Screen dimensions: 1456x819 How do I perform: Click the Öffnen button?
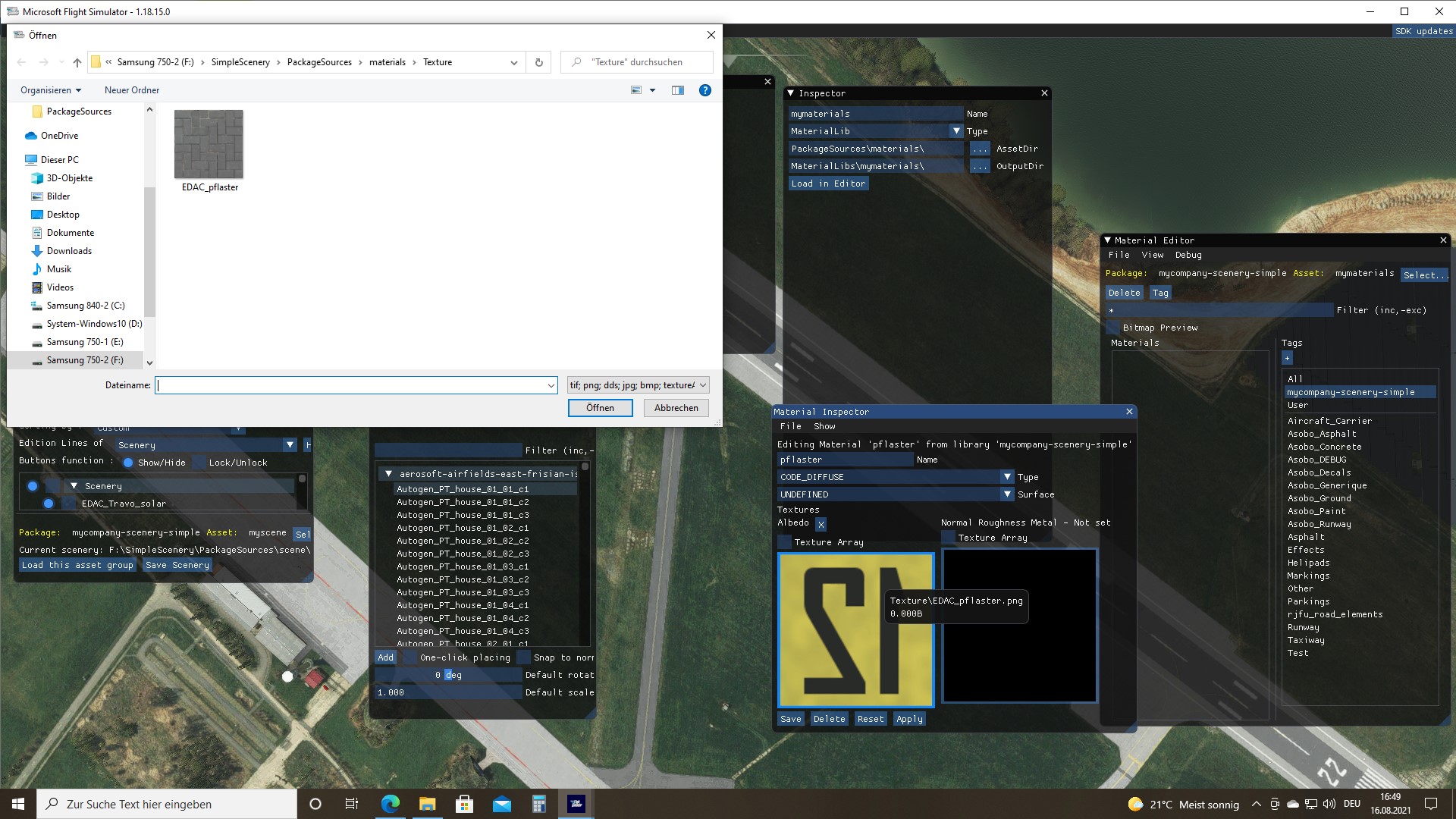coord(600,408)
